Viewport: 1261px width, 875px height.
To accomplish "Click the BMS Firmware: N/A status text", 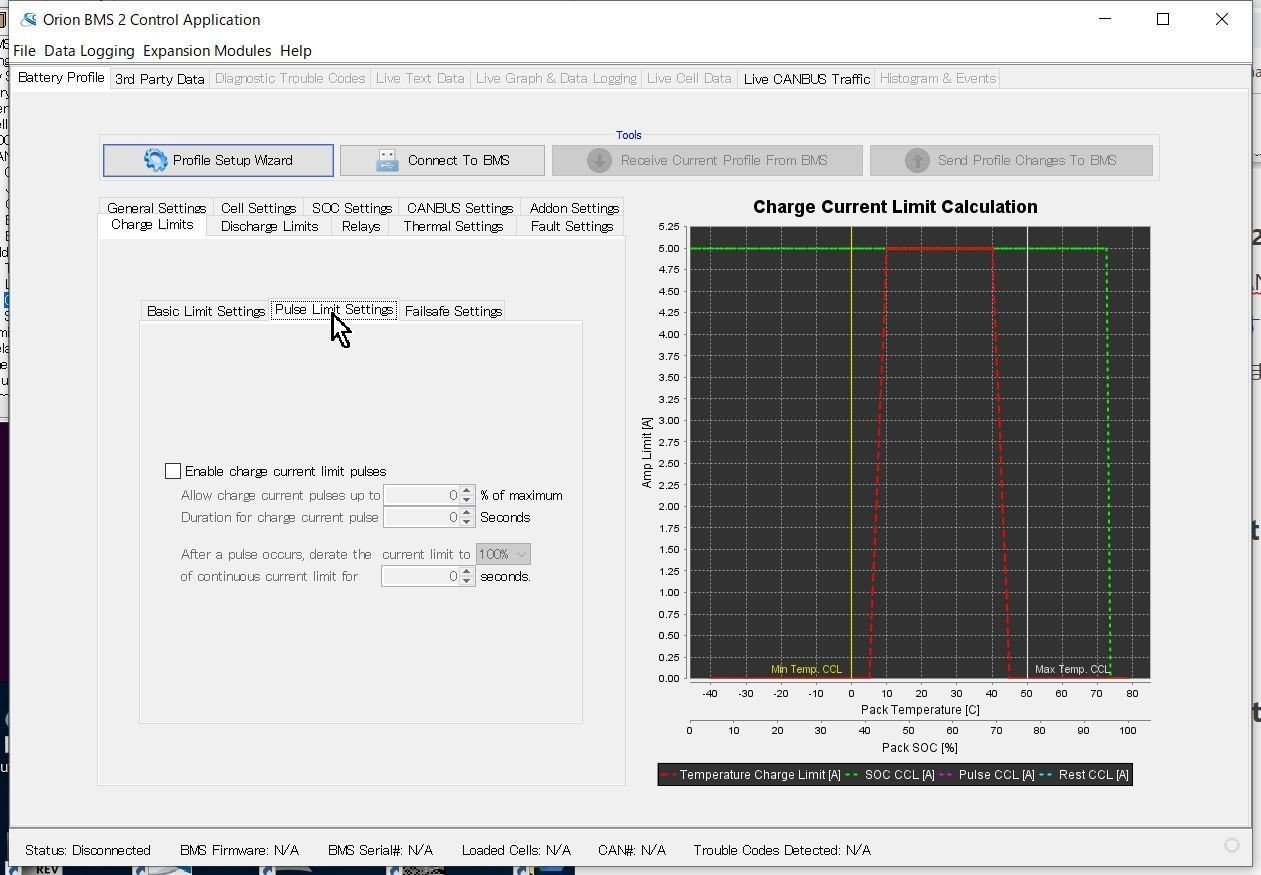I will click(x=239, y=850).
